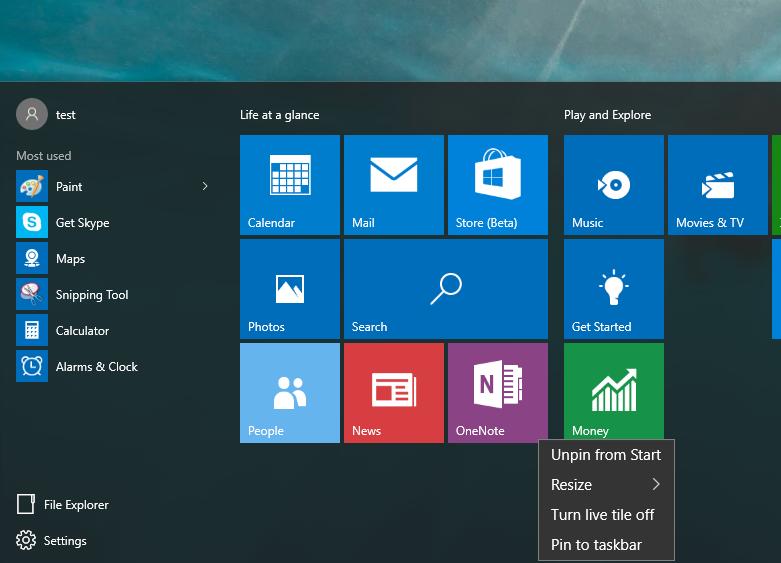Viewport: 781px width, 563px height.
Task: Choose Pin to taskbar
Action: point(606,544)
